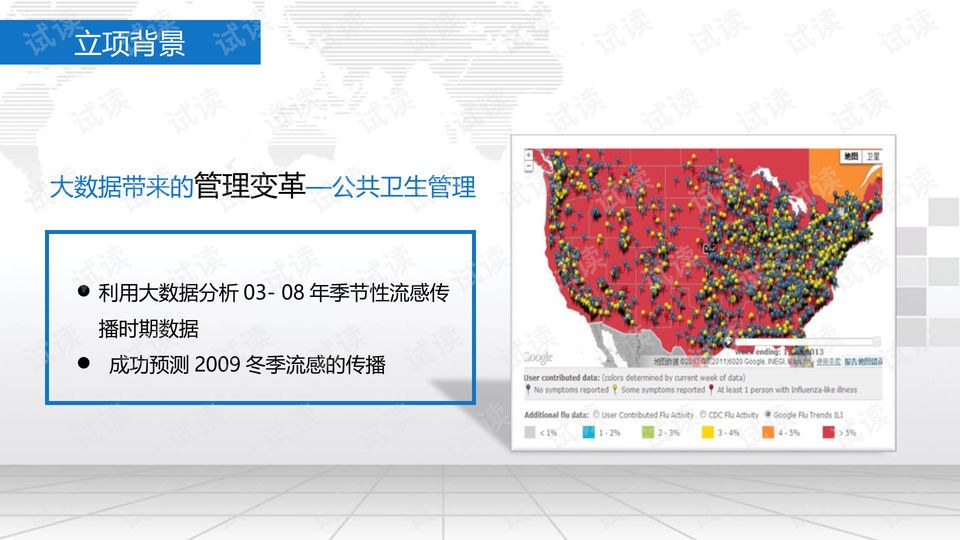Select CDC Flu Activity radio button
960x540 pixels.
click(701, 413)
